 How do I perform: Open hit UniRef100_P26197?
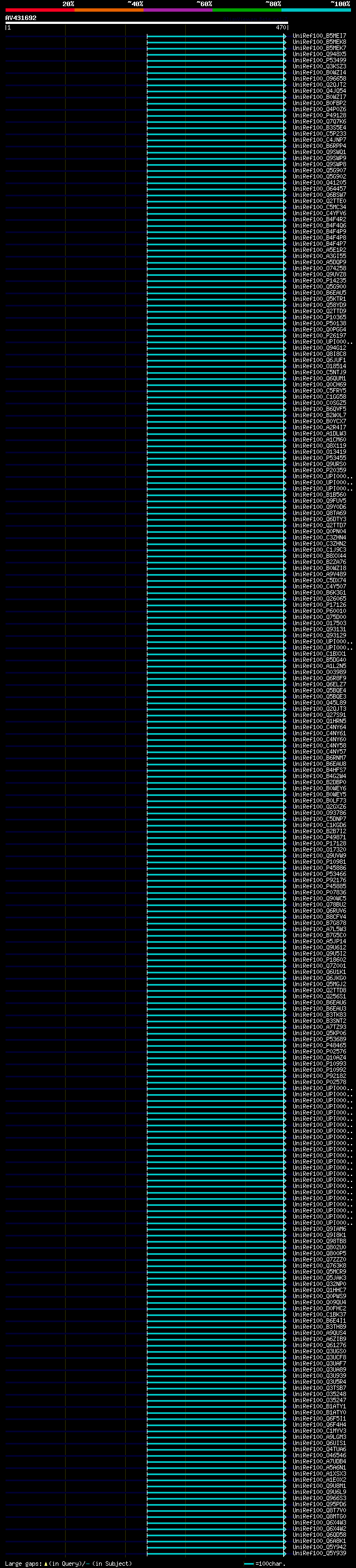[x=319, y=335]
